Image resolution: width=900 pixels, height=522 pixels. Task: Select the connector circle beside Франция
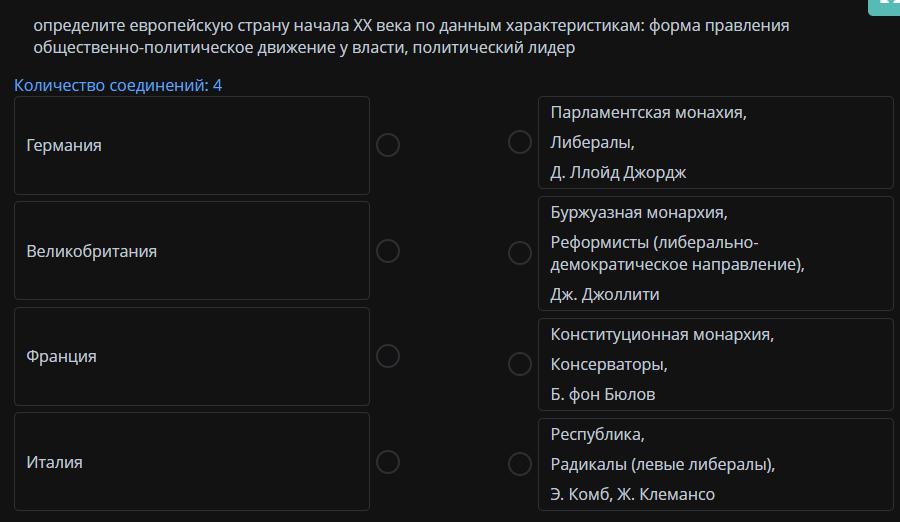pos(388,356)
